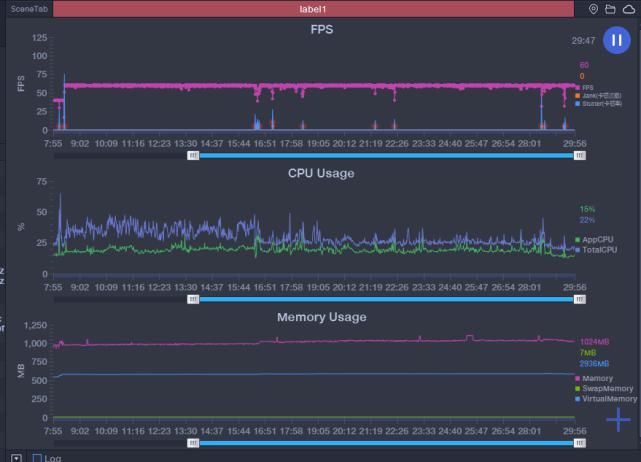Toggle SwapMemory series in legend
This screenshot has height=462, width=641.
603,388
